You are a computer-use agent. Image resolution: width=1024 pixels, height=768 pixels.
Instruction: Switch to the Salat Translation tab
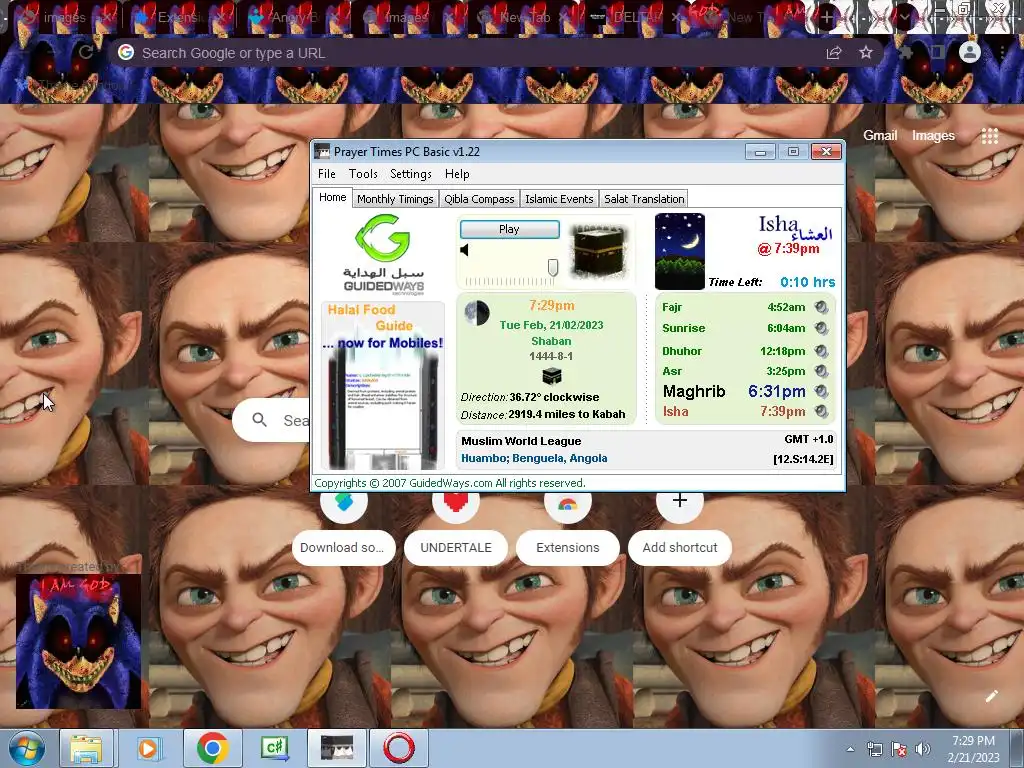click(644, 199)
